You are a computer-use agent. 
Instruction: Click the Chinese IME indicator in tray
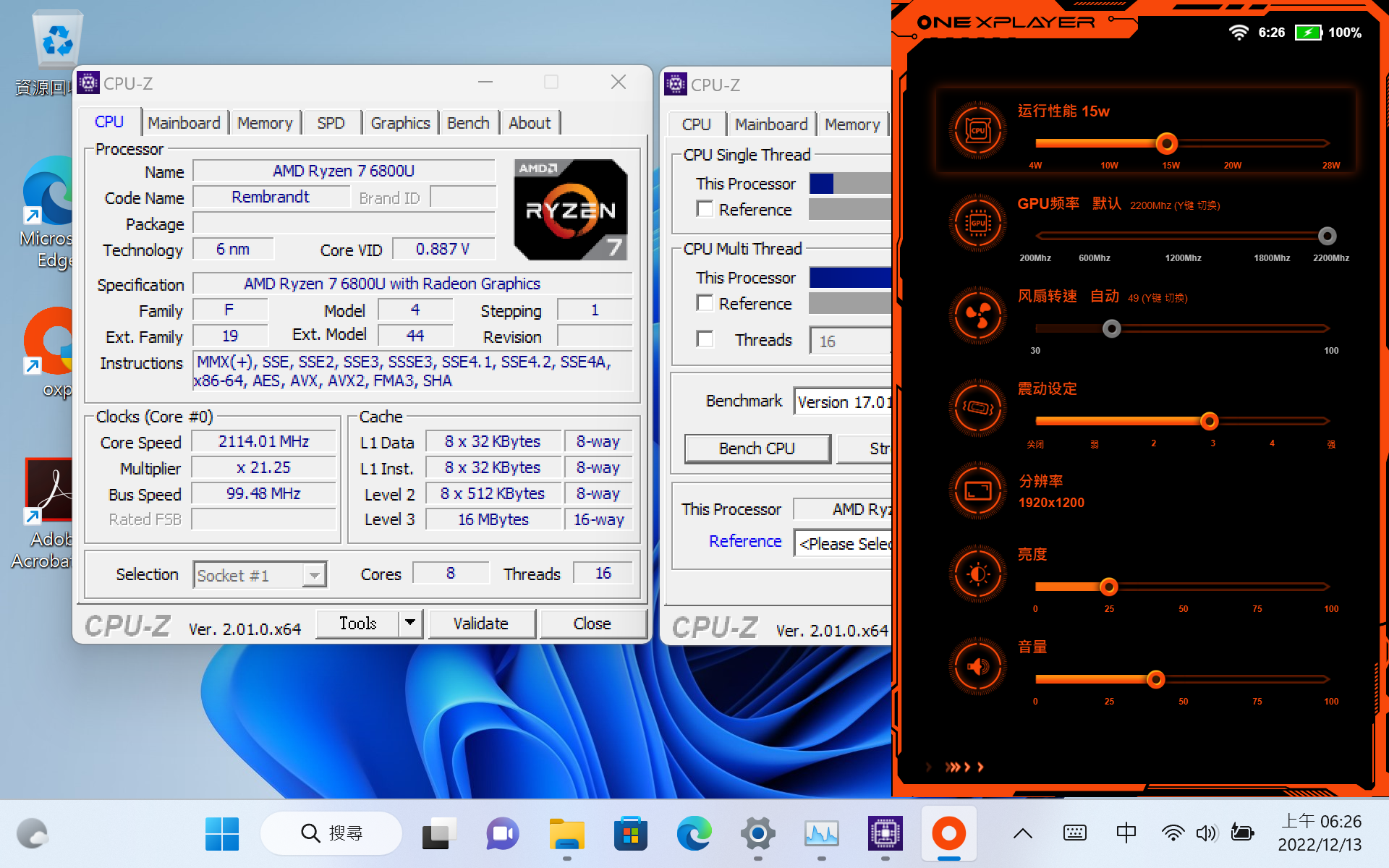1126,833
